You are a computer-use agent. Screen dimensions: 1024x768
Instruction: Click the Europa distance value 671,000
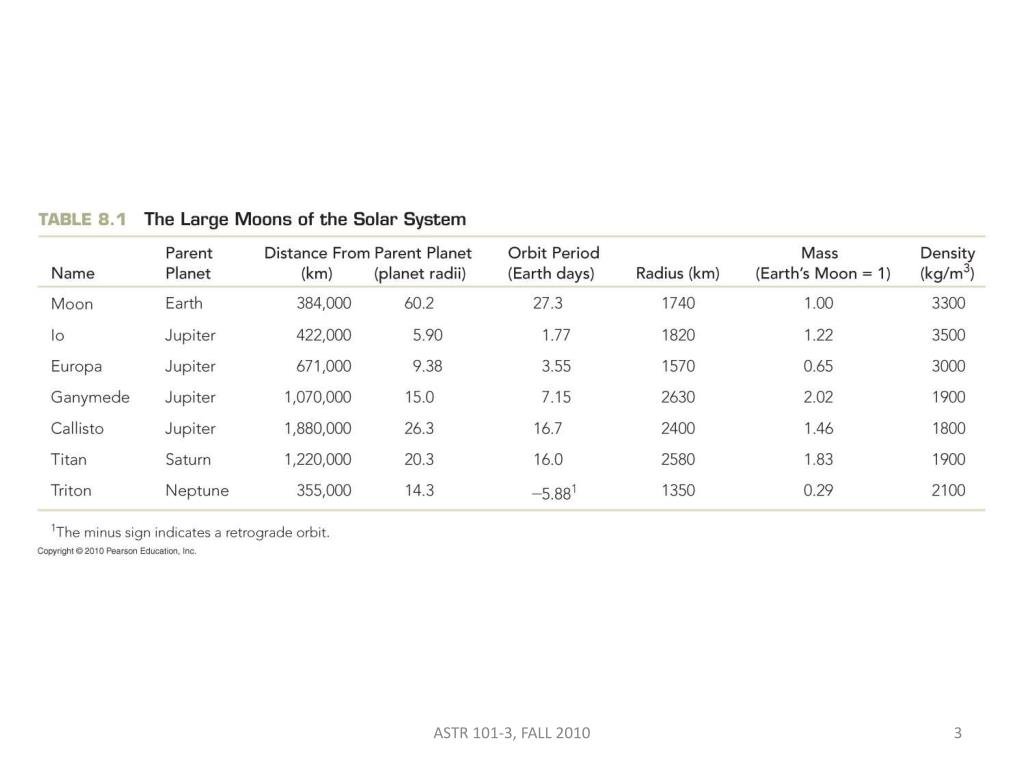[x=324, y=366]
